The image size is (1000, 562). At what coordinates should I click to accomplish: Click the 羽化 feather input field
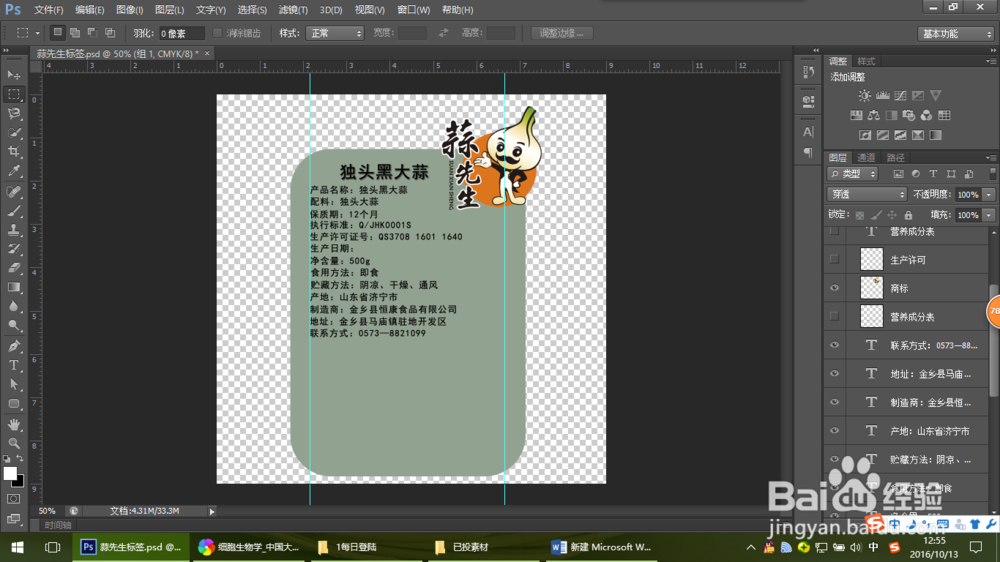pyautogui.click(x=181, y=33)
